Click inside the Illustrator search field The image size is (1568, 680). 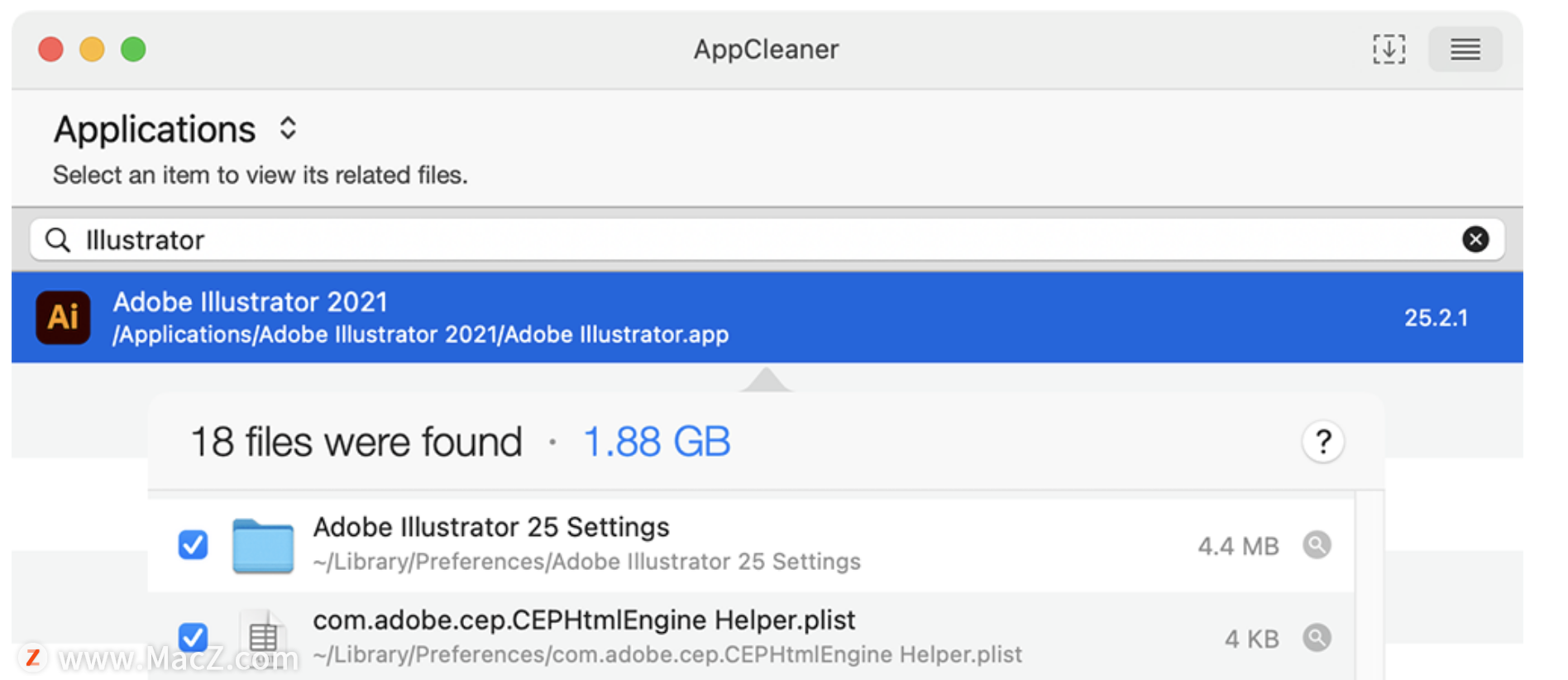(x=767, y=240)
